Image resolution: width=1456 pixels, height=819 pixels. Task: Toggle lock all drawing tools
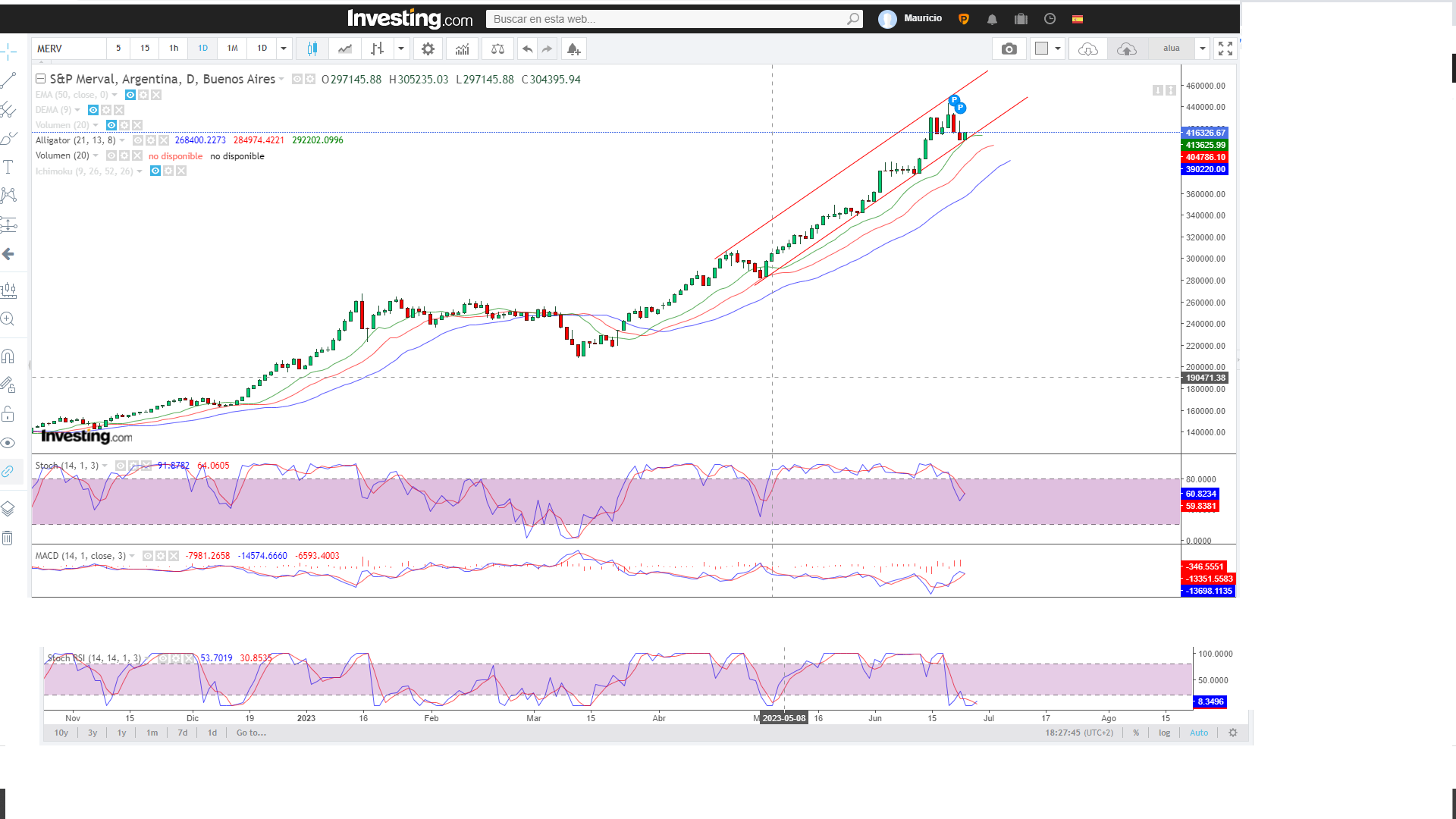[8, 414]
